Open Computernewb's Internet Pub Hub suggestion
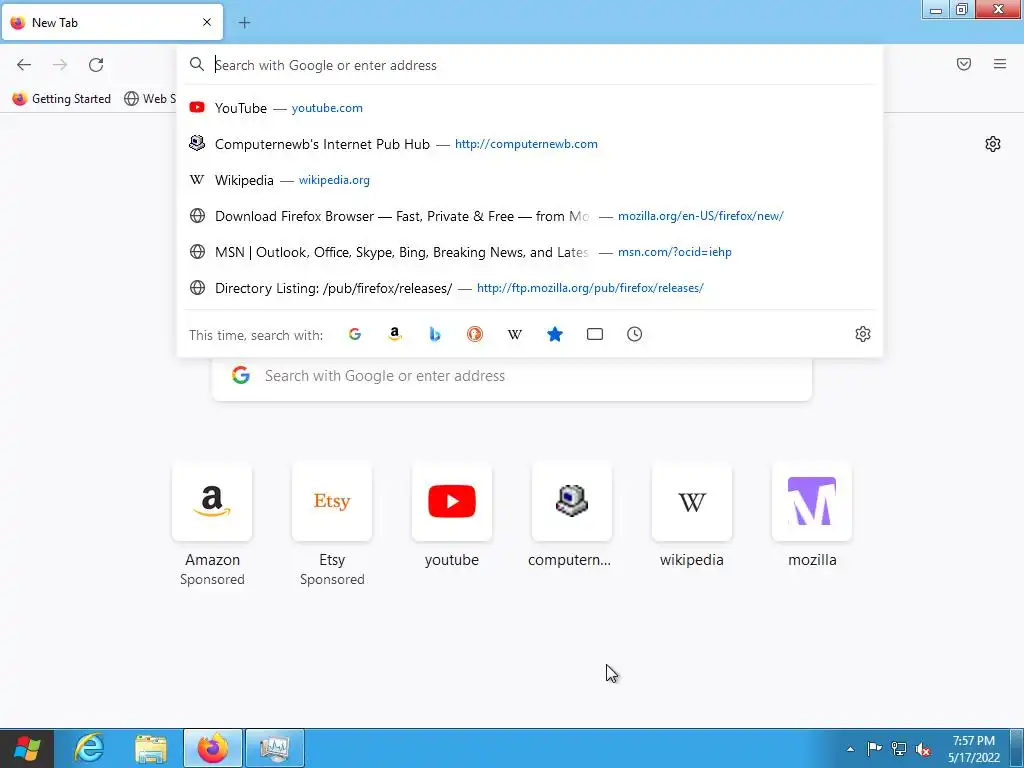Viewport: 1024px width, 768px height. click(530, 144)
